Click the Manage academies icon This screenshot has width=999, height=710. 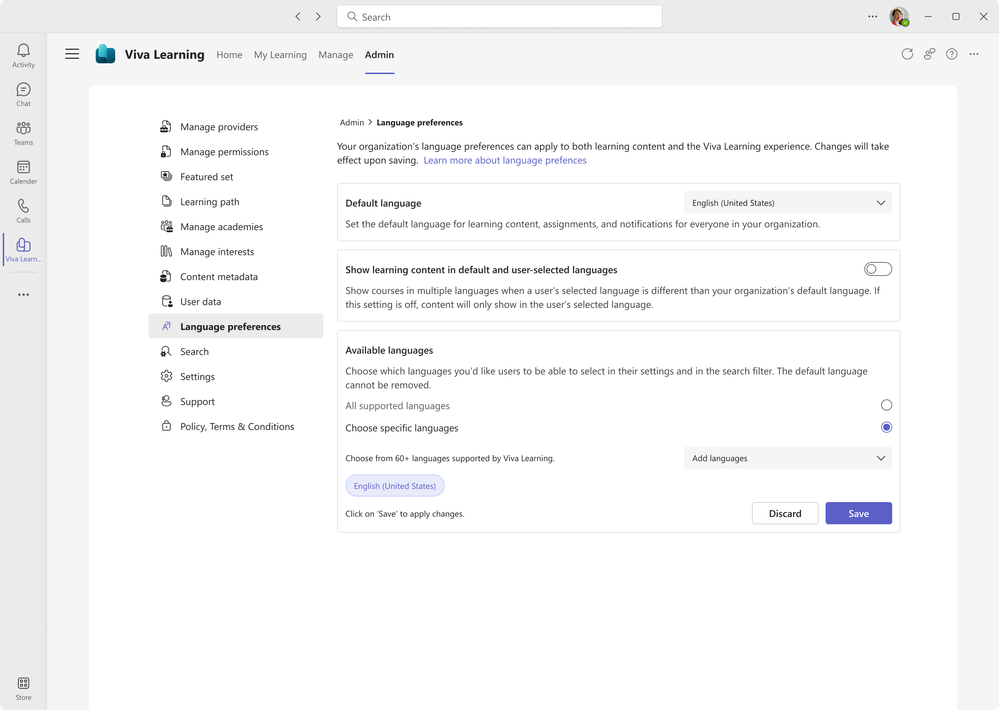click(x=166, y=226)
